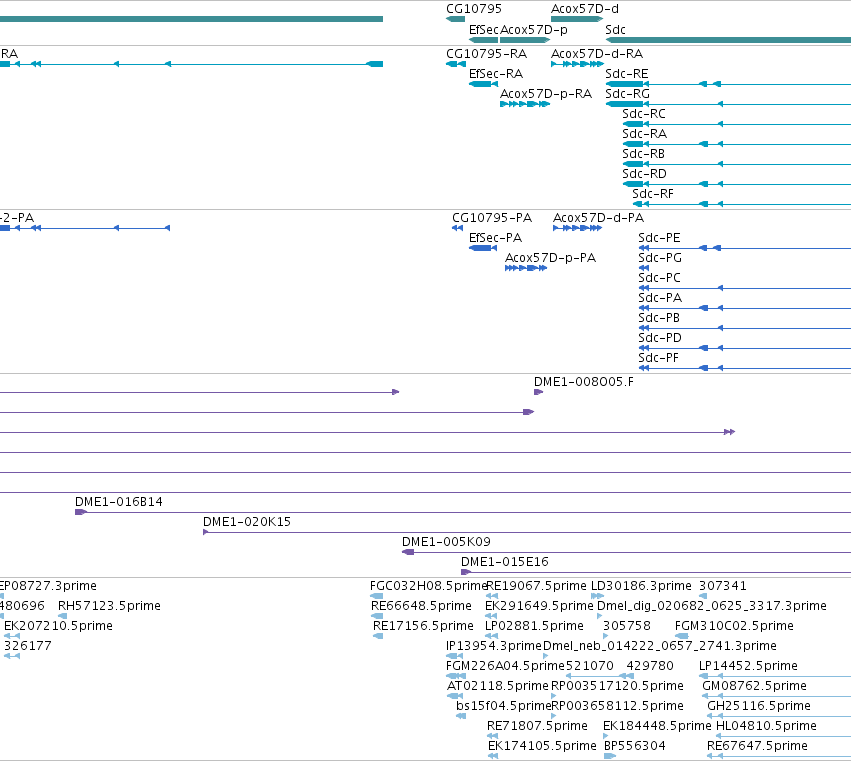
Task: Select the Sdc-RB transcript
Action: click(x=736, y=164)
